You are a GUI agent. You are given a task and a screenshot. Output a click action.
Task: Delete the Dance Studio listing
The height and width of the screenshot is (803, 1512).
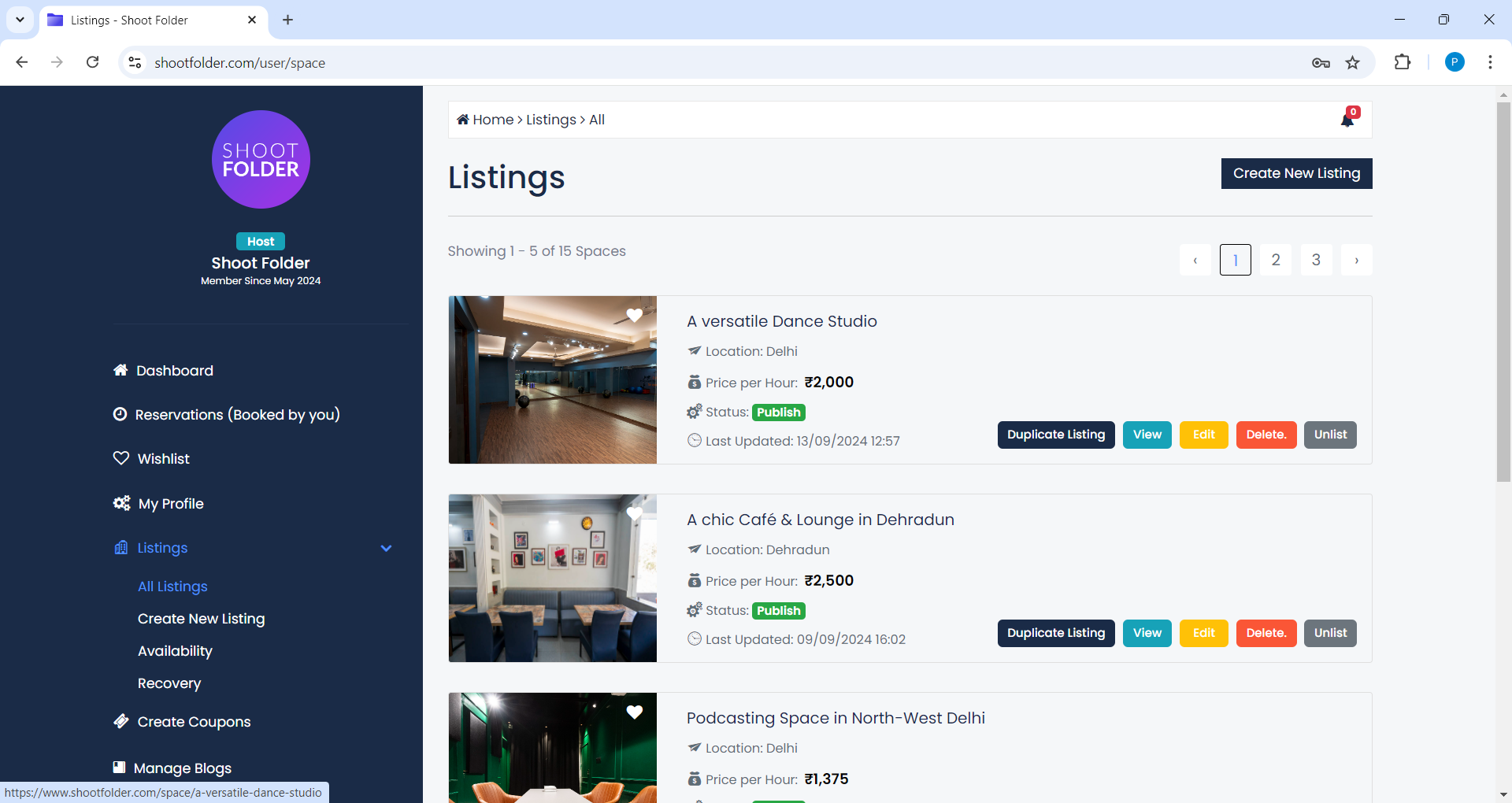point(1266,435)
